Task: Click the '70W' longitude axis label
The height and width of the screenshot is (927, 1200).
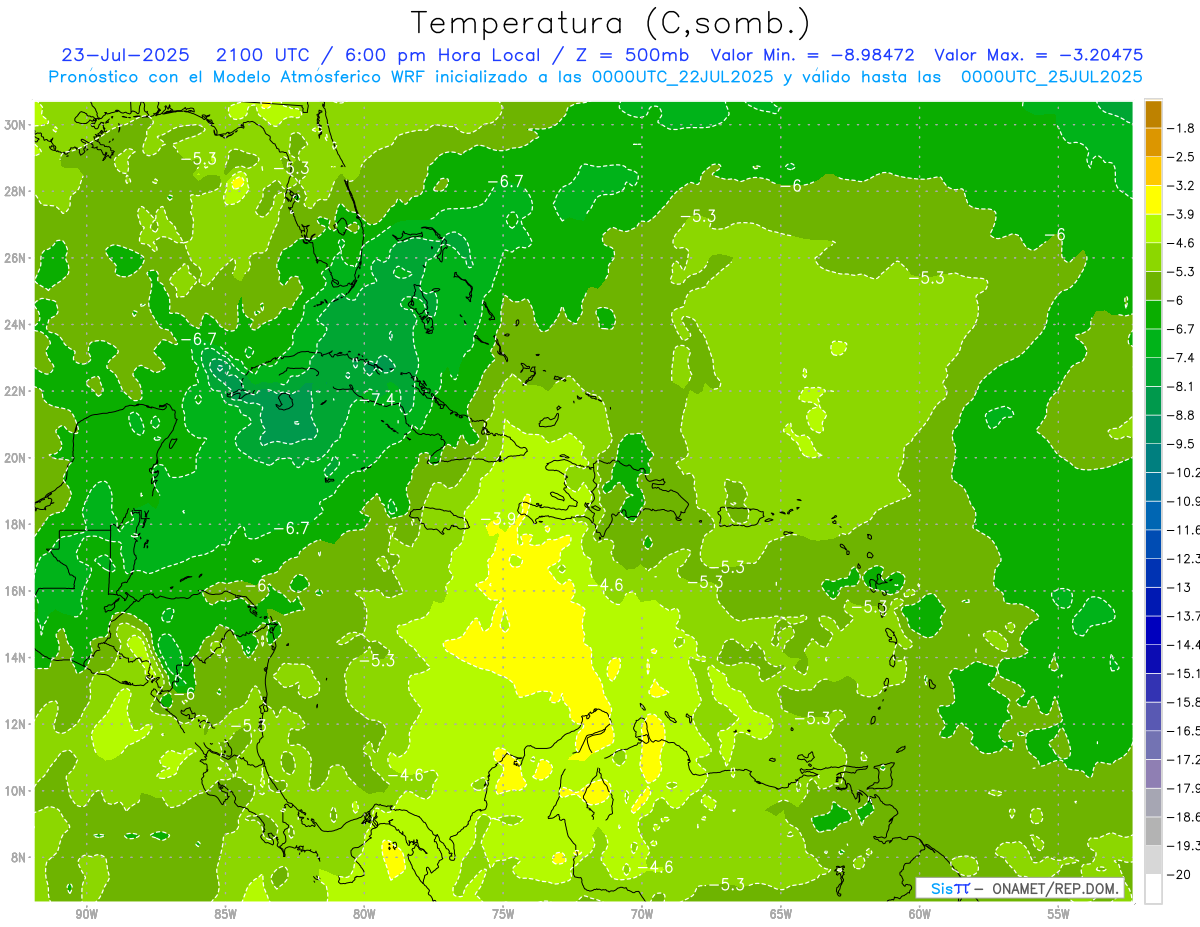Action: tap(642, 915)
